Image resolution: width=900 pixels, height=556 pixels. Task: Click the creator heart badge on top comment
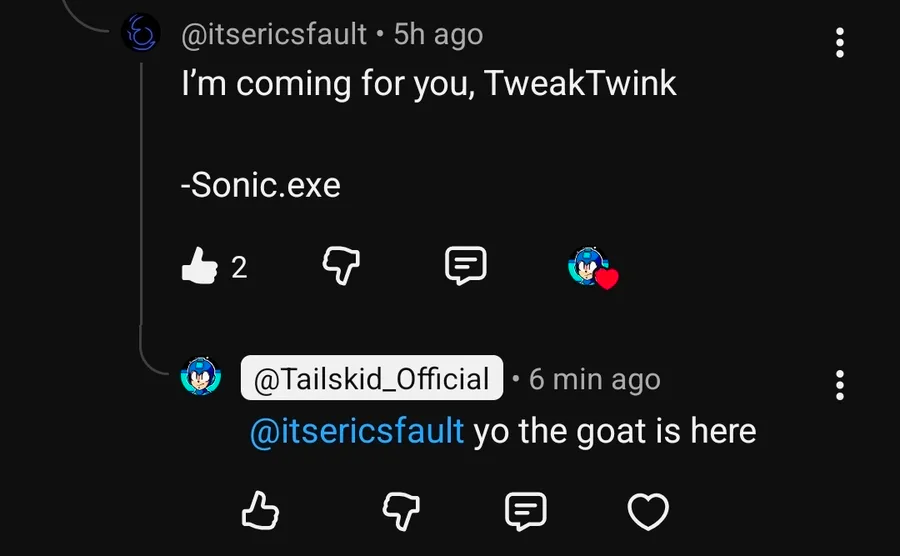point(594,268)
